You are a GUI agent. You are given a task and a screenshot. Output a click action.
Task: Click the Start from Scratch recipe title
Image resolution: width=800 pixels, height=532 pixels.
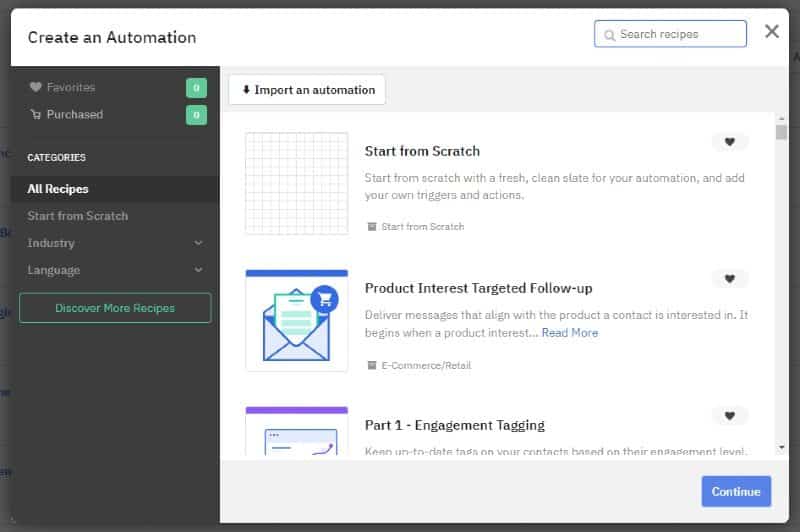(x=422, y=151)
